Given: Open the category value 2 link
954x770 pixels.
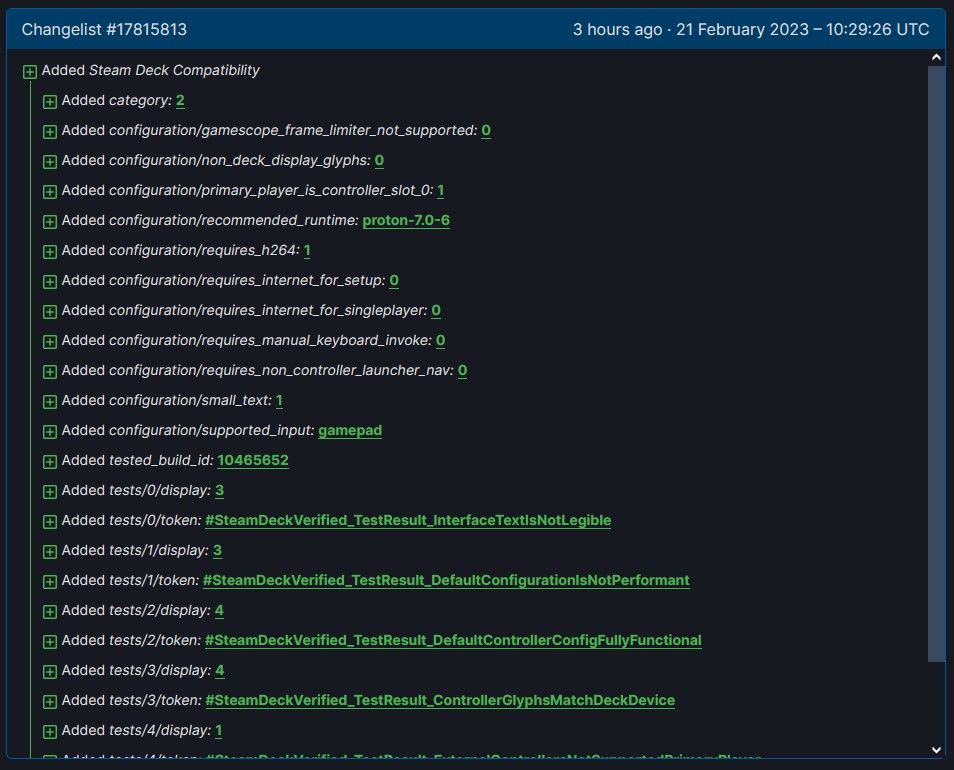Looking at the screenshot, I should (x=180, y=100).
